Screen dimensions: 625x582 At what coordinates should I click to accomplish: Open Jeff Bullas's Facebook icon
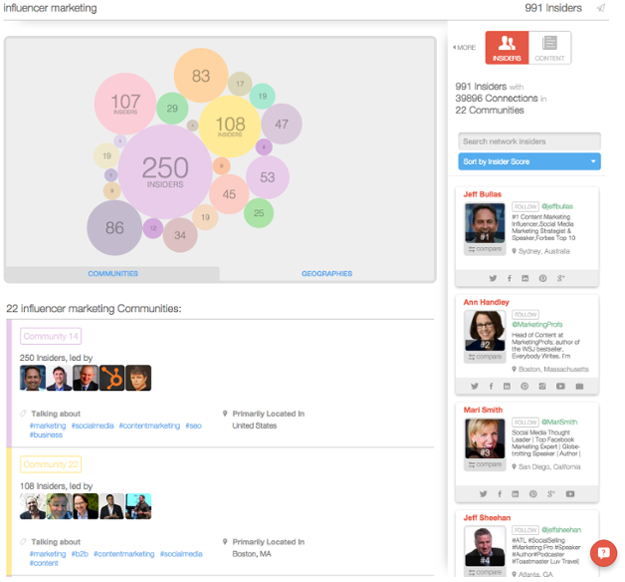(509, 278)
